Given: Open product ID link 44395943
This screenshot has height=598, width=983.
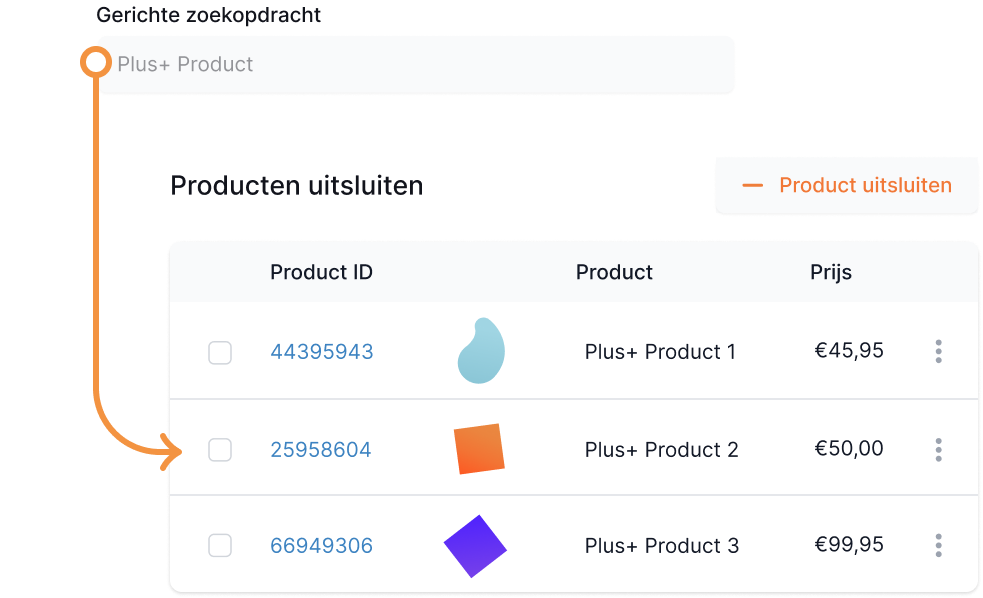Looking at the screenshot, I should click(x=321, y=352).
